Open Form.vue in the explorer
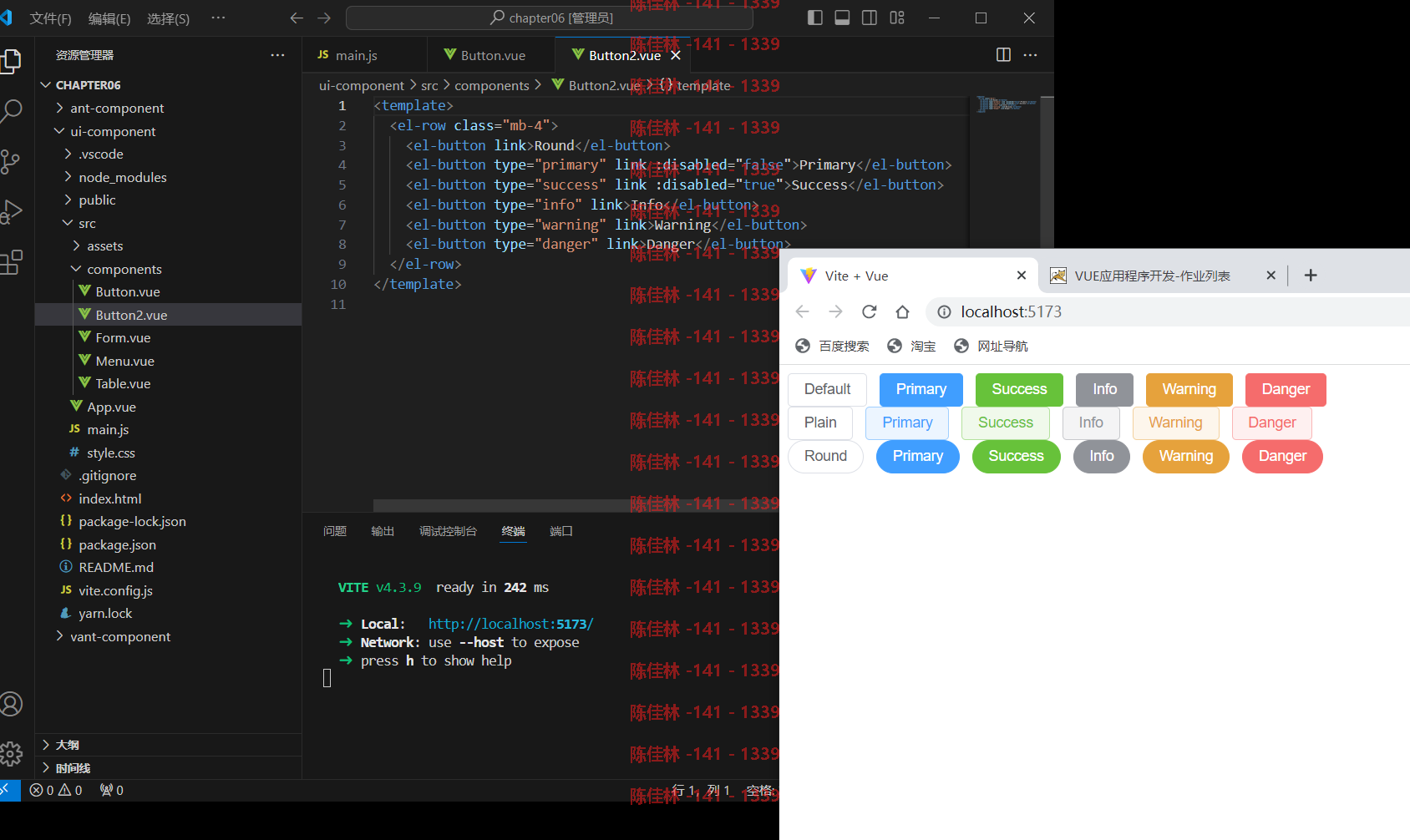The image size is (1410, 840). tap(123, 337)
